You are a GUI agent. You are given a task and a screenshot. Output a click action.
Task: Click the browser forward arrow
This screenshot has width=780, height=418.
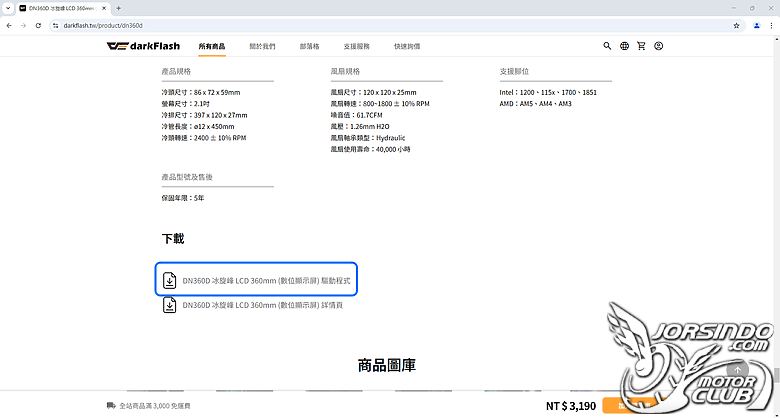pos(23,25)
